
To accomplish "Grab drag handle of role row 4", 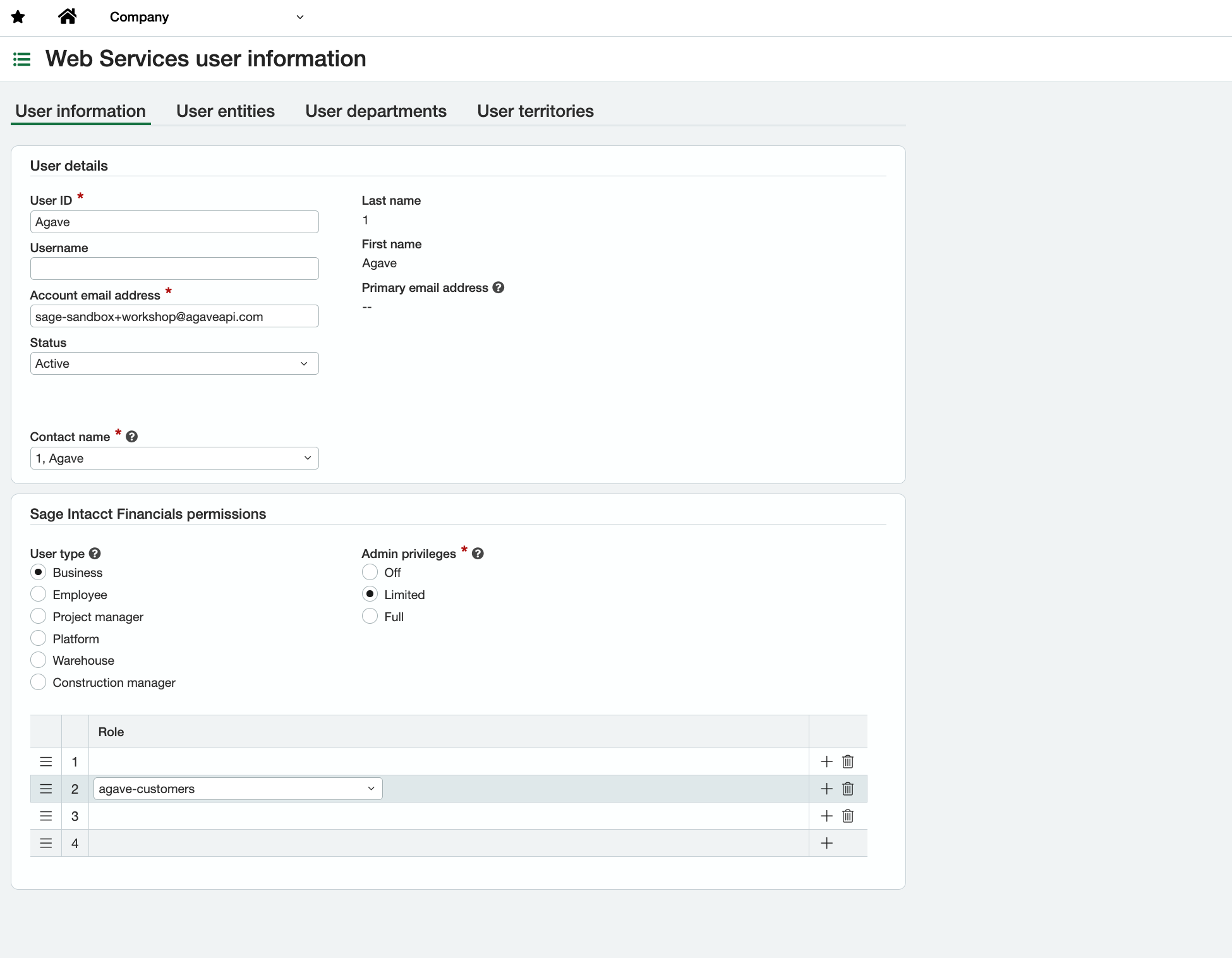I will [46, 843].
